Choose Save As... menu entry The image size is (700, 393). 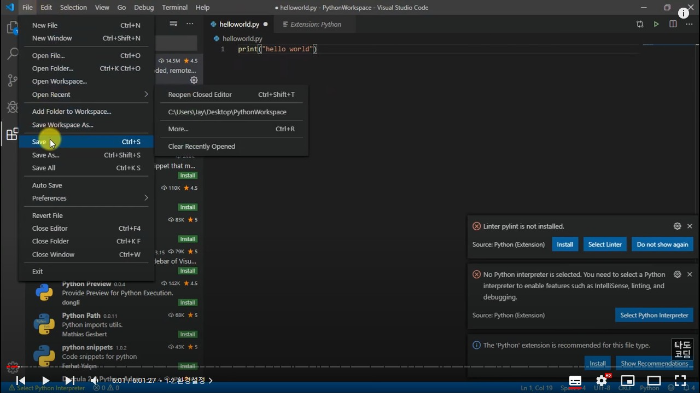click(86, 155)
